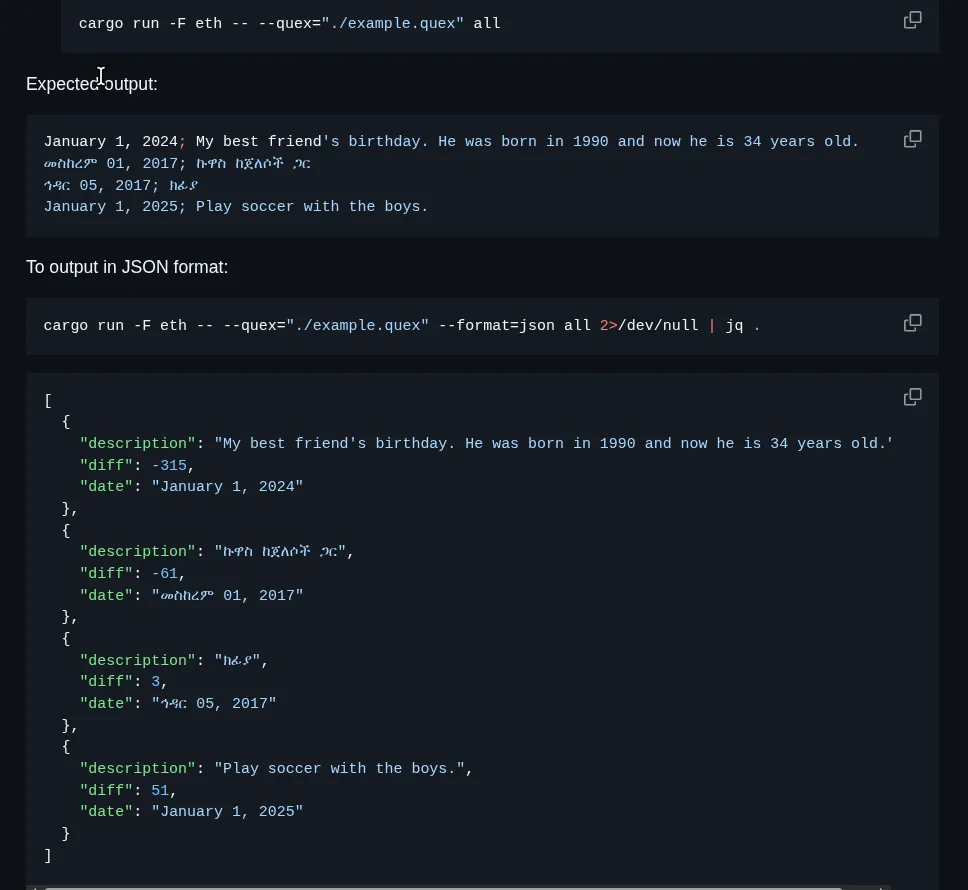The image size is (968, 890).
Task: Copy the cargo run example.quex all command
Action: click(x=912, y=20)
